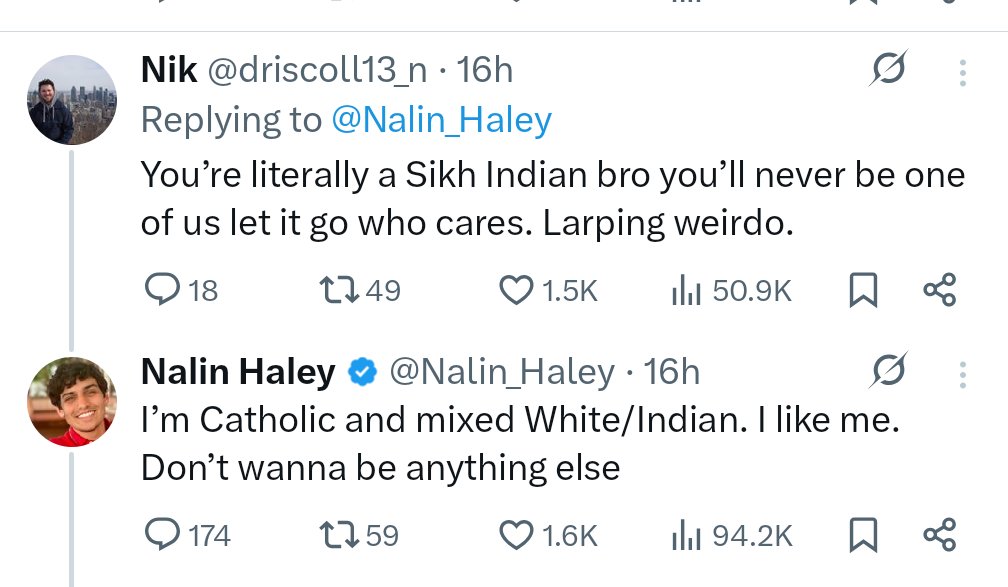
Task: Open Grok icon on Nalin Haley's tweet
Action: 888,373
